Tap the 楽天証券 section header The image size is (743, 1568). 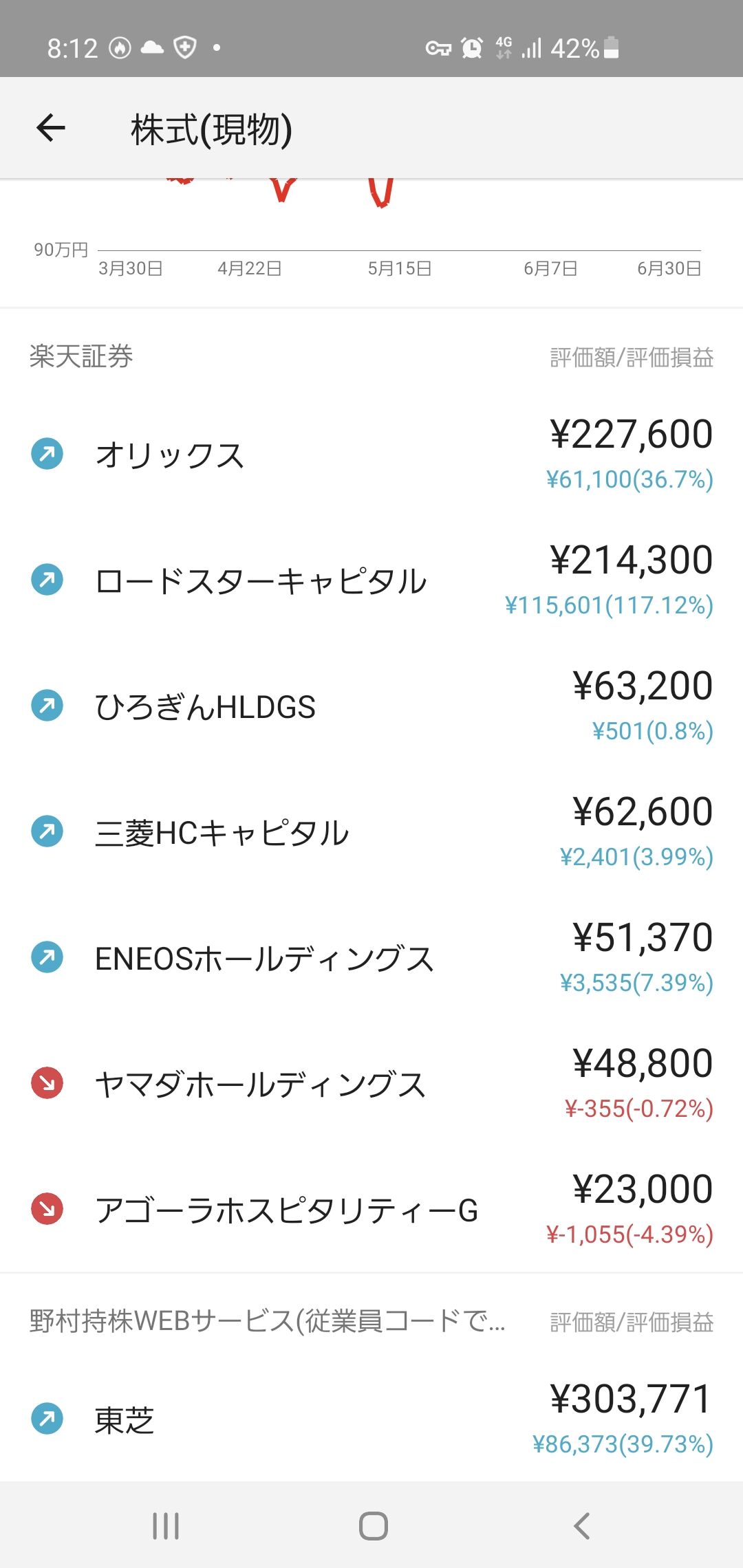click(81, 356)
